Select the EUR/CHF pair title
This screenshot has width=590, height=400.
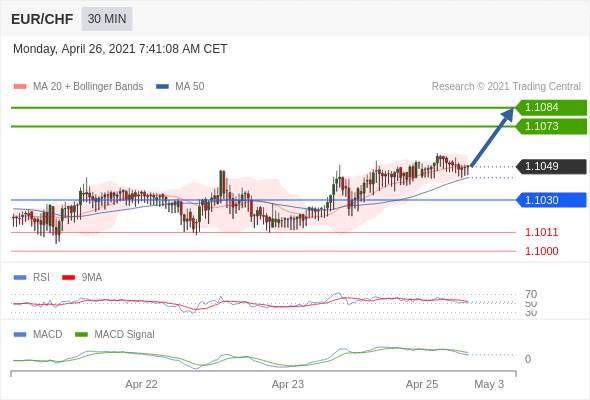[x=42, y=19]
